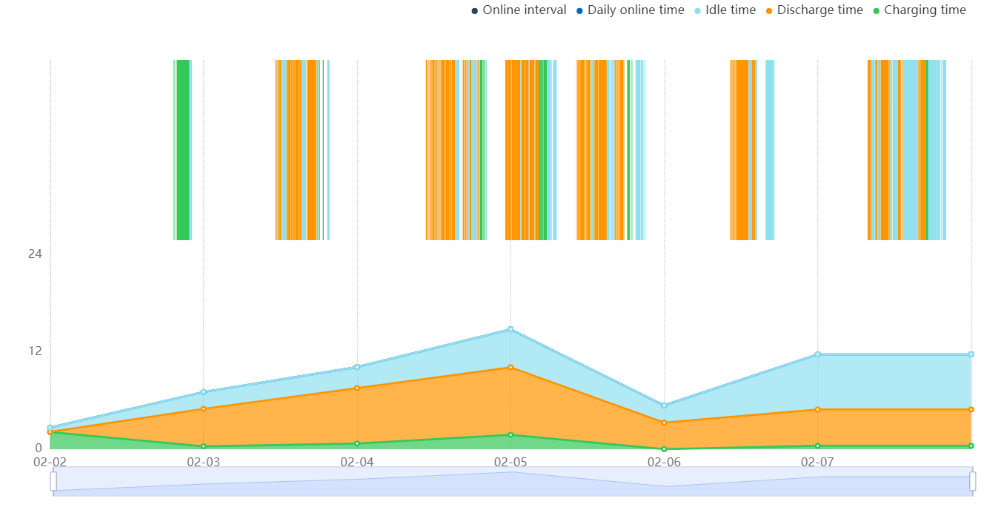Hide the Charging time series in legend
Image resolution: width=1001 pixels, height=510 pixels.
point(919,10)
